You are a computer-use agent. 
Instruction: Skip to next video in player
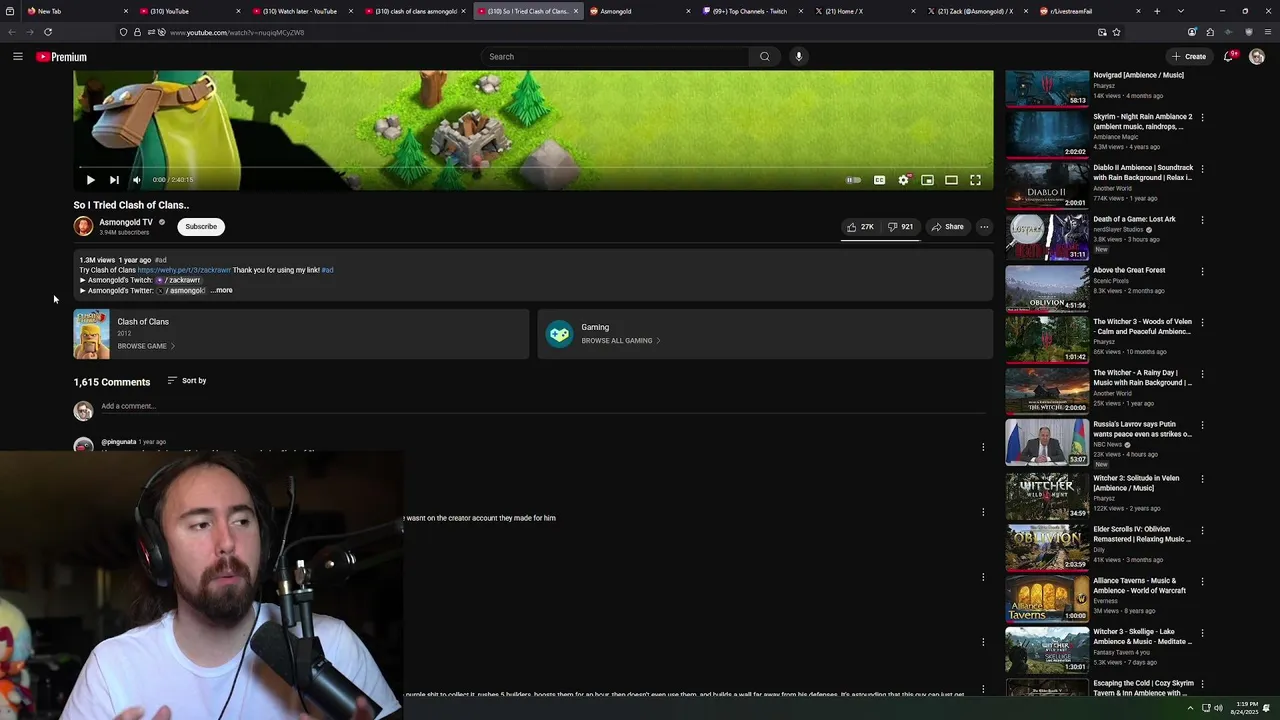pos(114,180)
